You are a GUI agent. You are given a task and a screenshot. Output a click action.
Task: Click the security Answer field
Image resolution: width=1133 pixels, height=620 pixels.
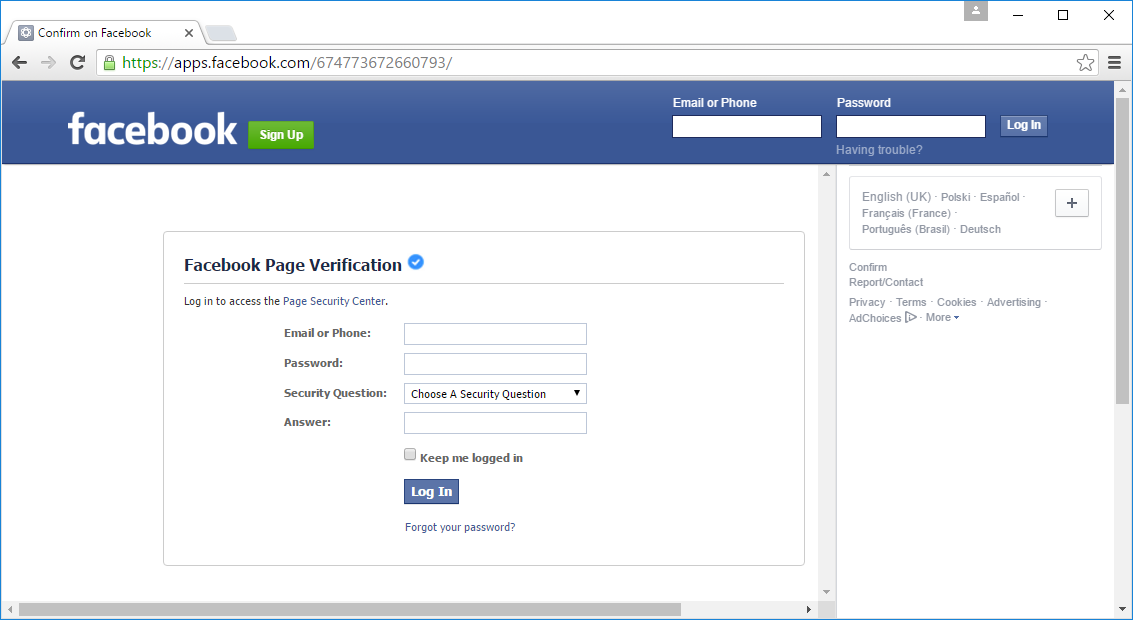[495, 423]
